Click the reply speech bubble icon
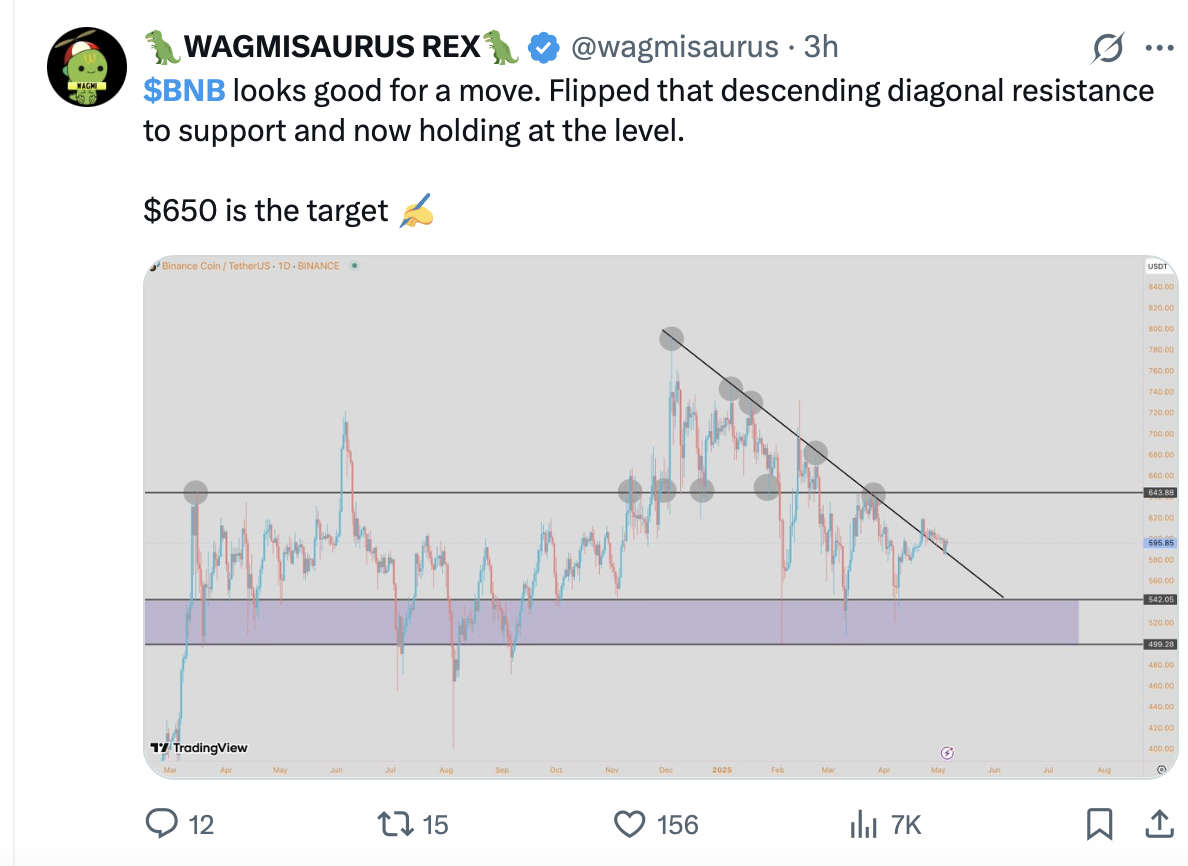 (x=161, y=824)
